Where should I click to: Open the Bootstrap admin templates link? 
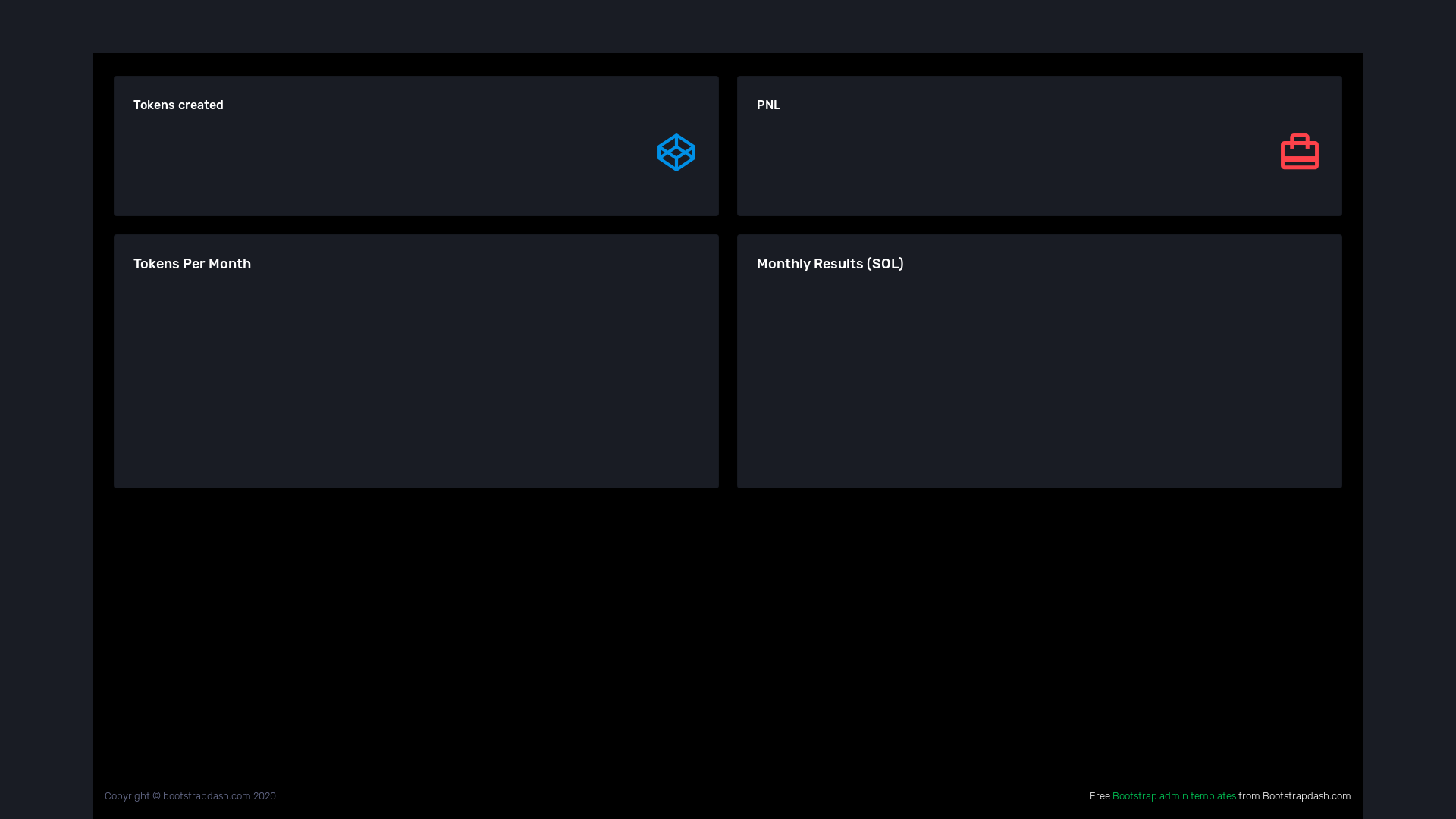(x=1174, y=795)
